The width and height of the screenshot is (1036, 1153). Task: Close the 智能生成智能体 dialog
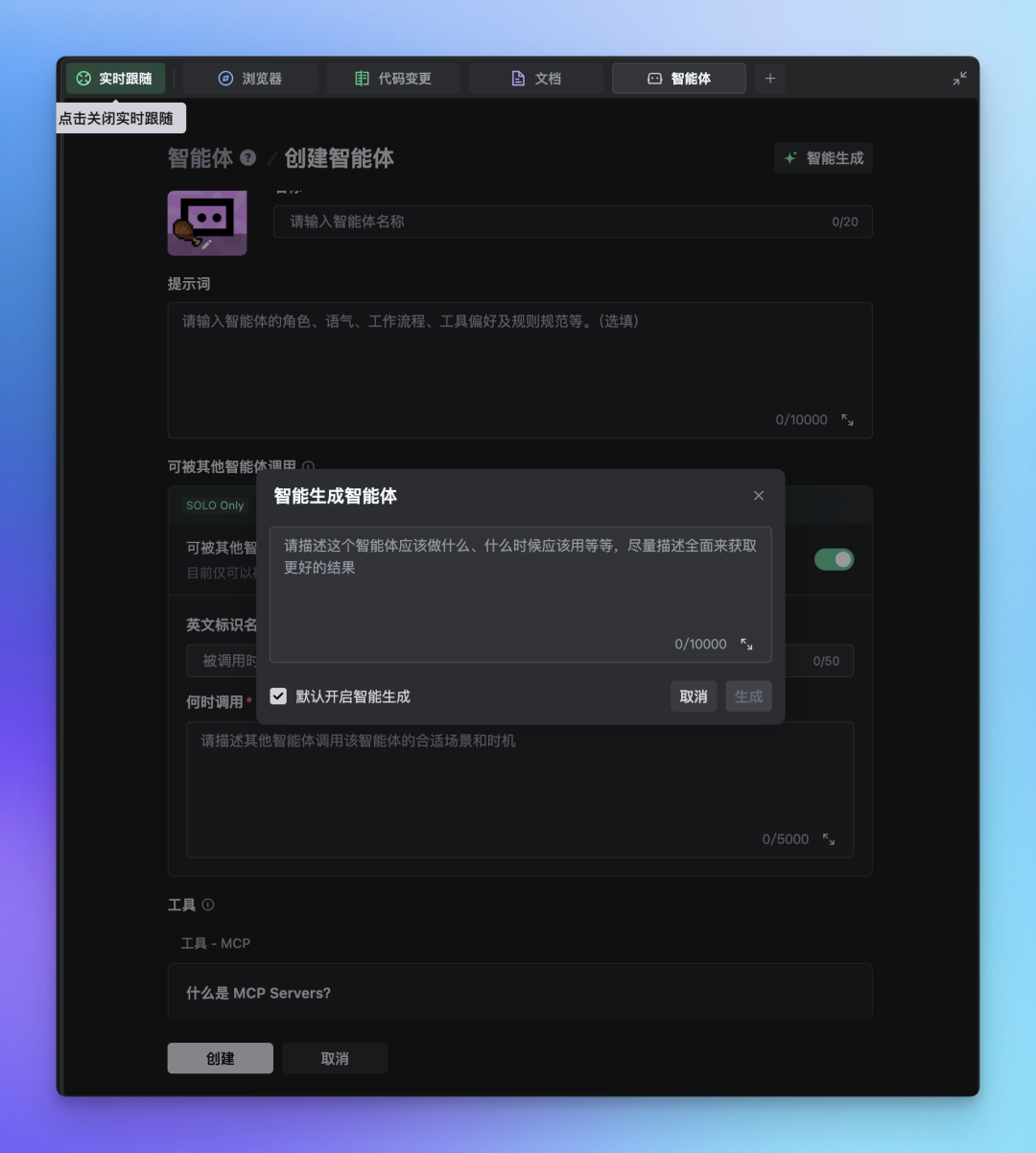tap(759, 496)
